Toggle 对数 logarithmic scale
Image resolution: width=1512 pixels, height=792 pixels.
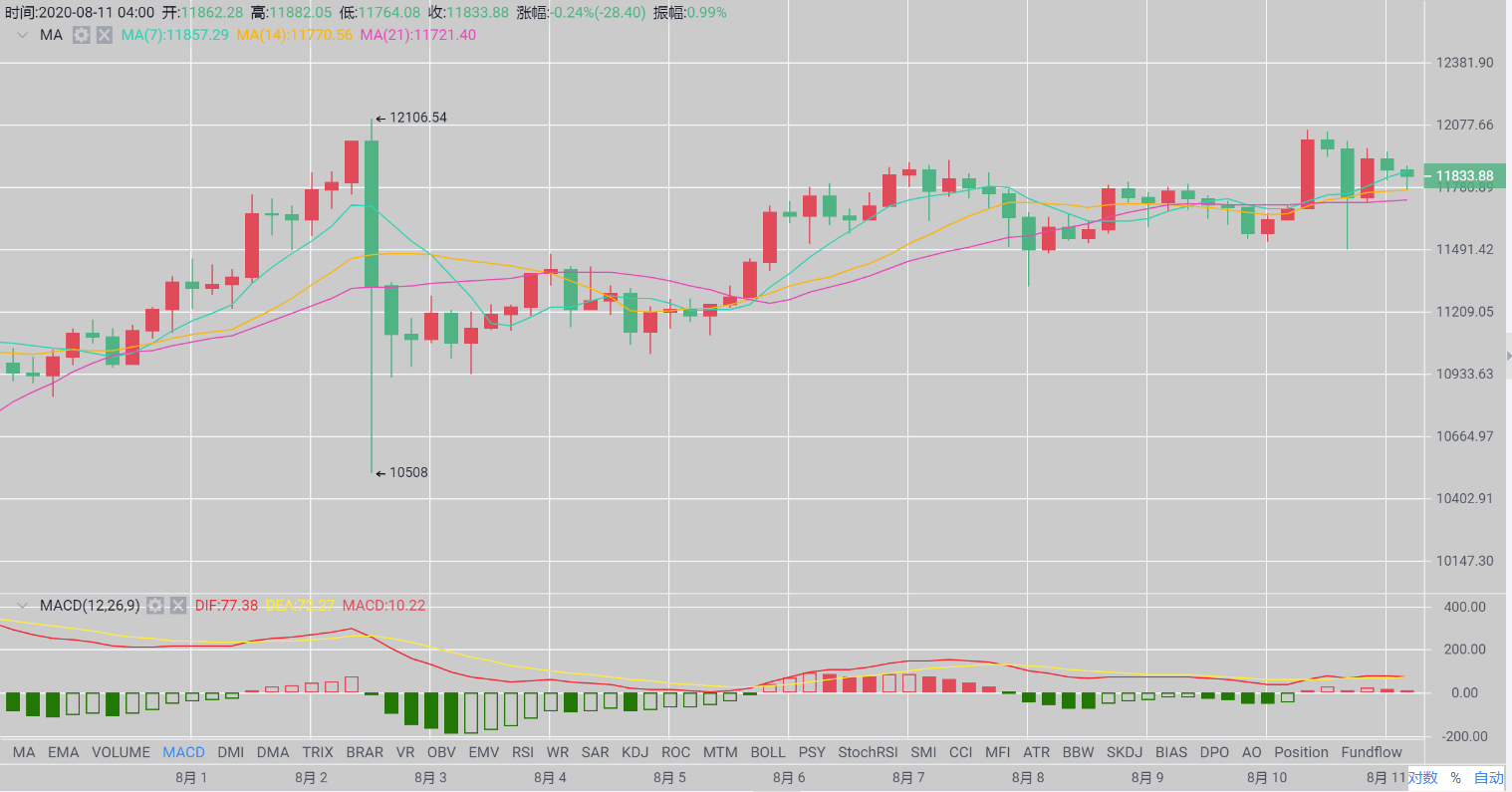click(1422, 778)
